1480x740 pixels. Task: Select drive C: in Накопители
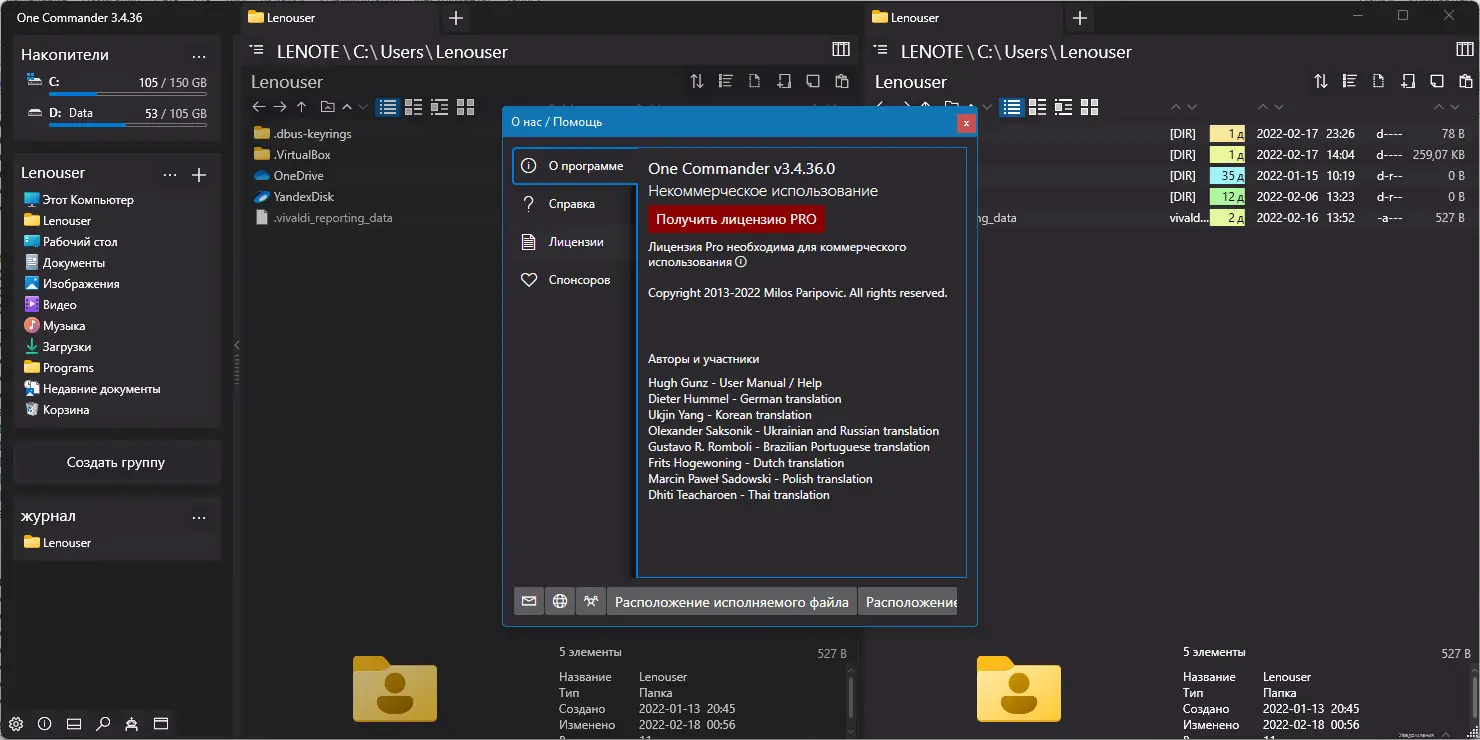117,86
